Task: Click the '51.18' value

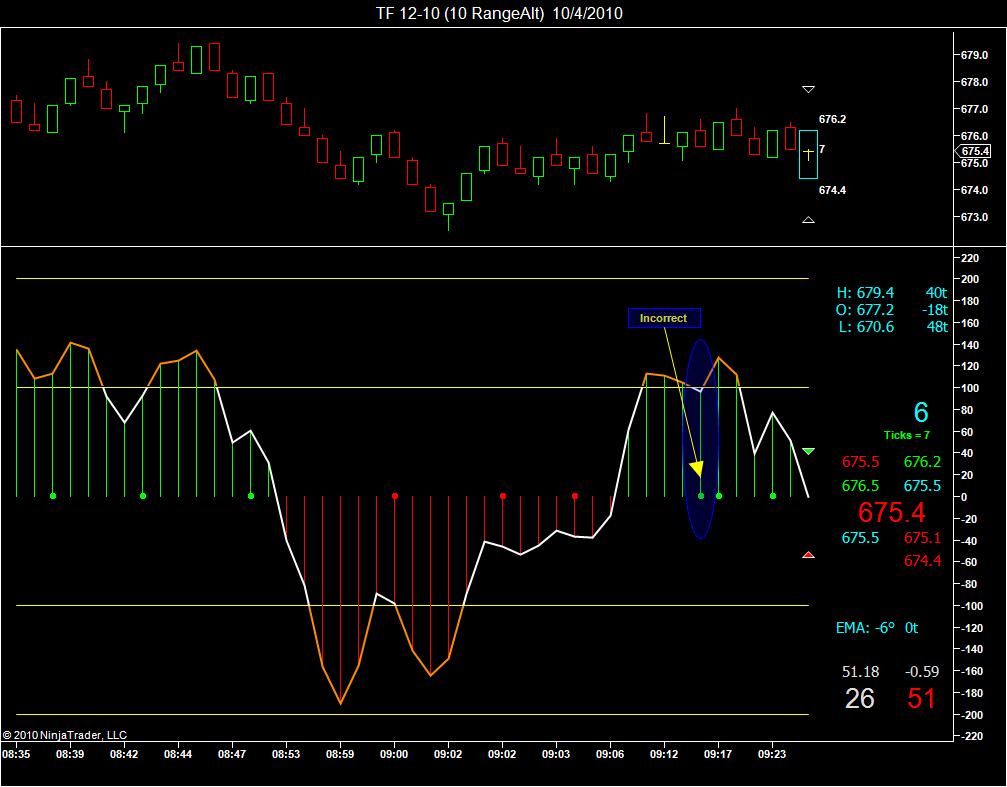Action: click(x=861, y=671)
